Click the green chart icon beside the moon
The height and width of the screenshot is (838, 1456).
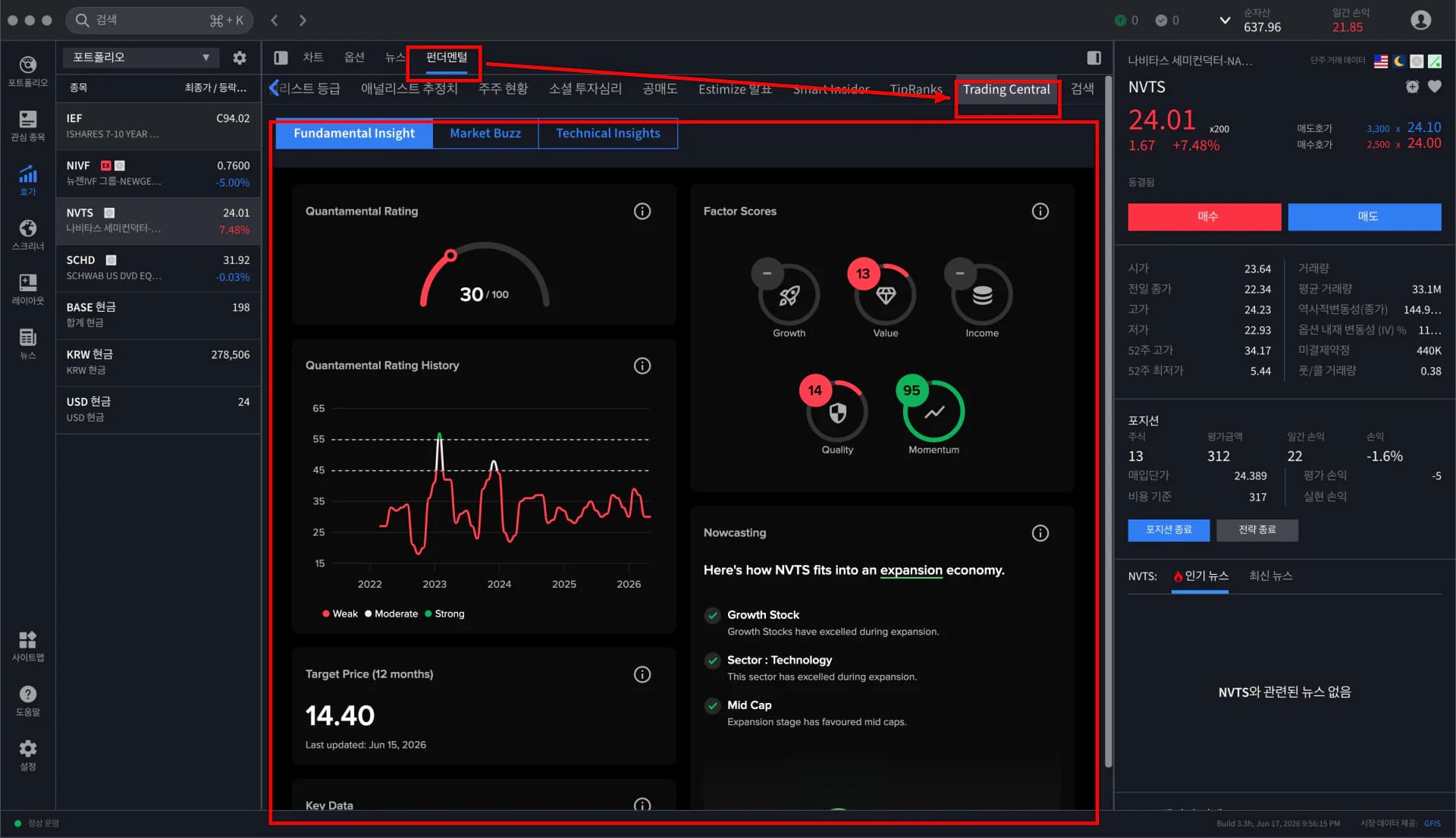click(1435, 61)
